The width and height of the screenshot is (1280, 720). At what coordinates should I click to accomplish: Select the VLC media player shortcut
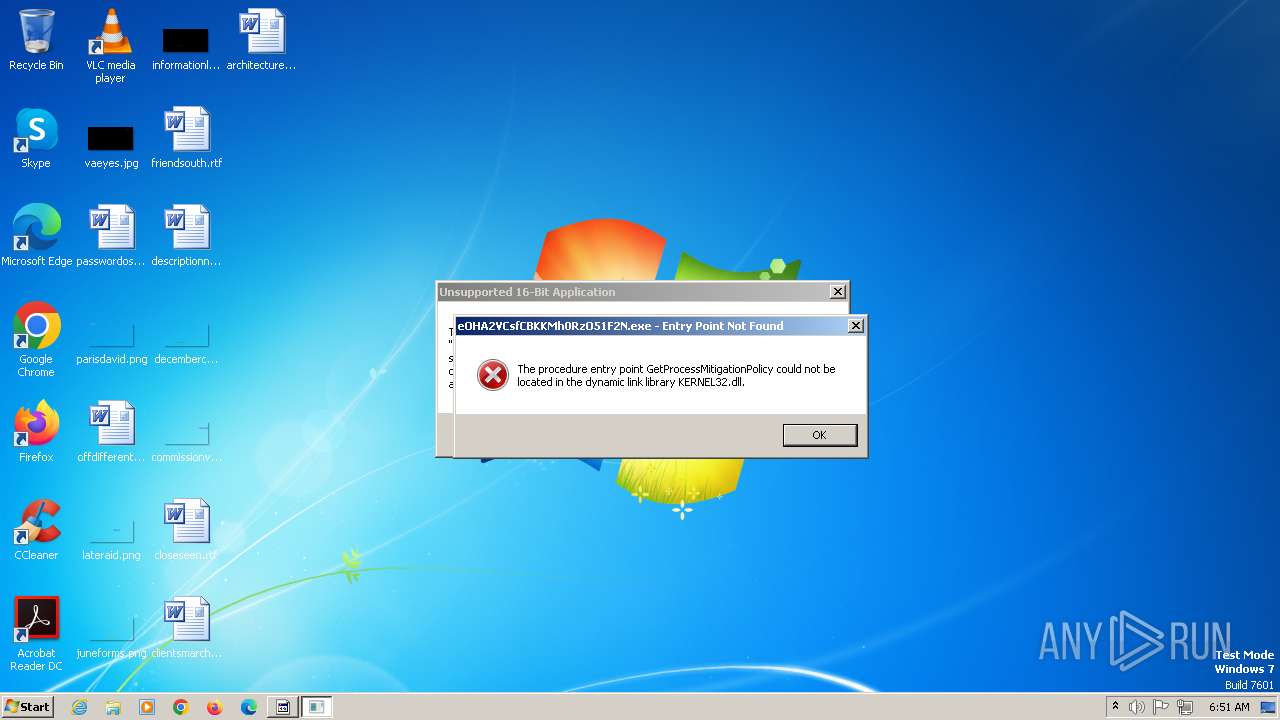tap(110, 46)
